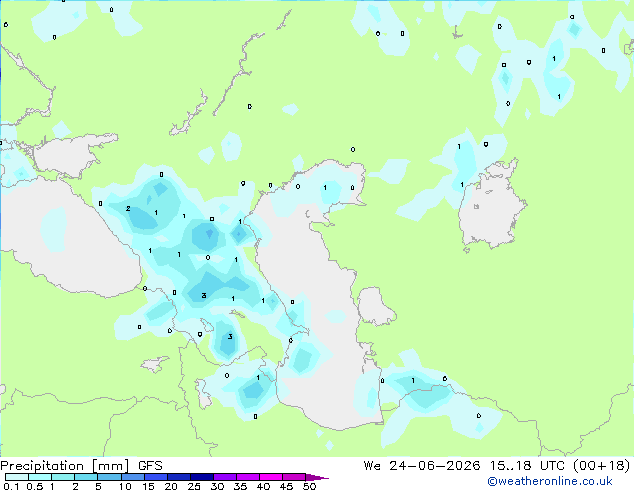Click the '15..18 UTC' time range text
The width and height of the screenshot is (634, 490).
click(x=528, y=466)
